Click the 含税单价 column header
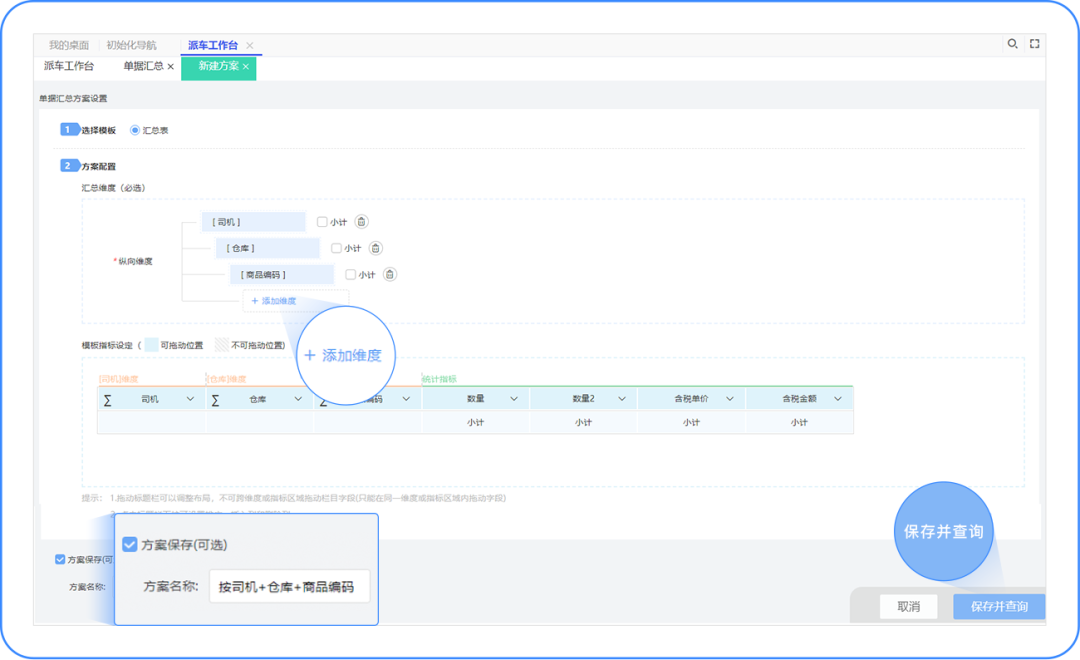 click(x=692, y=399)
